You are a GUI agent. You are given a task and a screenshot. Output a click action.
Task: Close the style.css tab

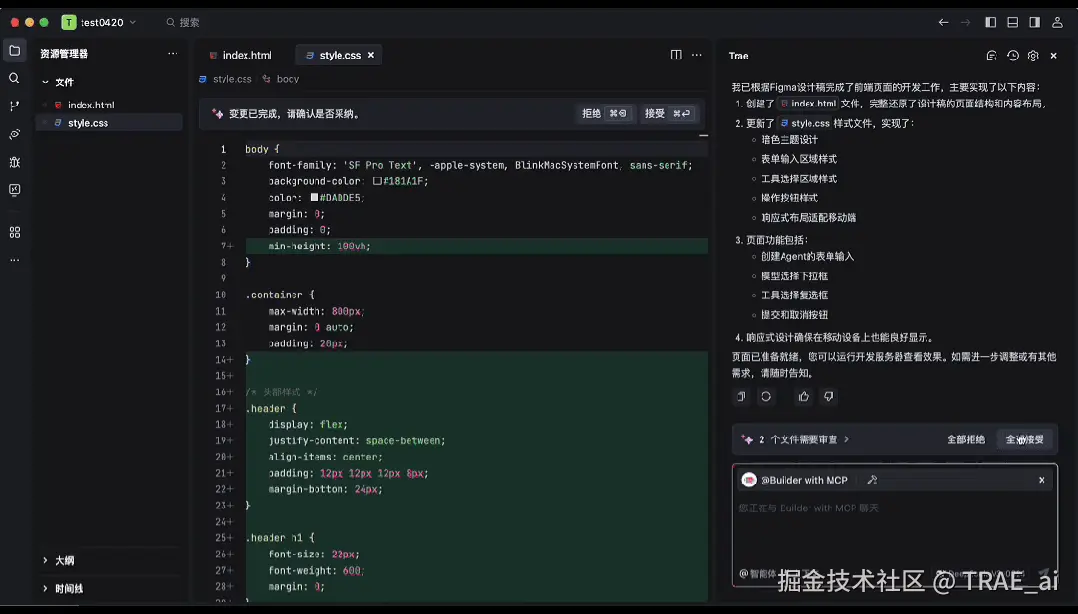point(371,56)
